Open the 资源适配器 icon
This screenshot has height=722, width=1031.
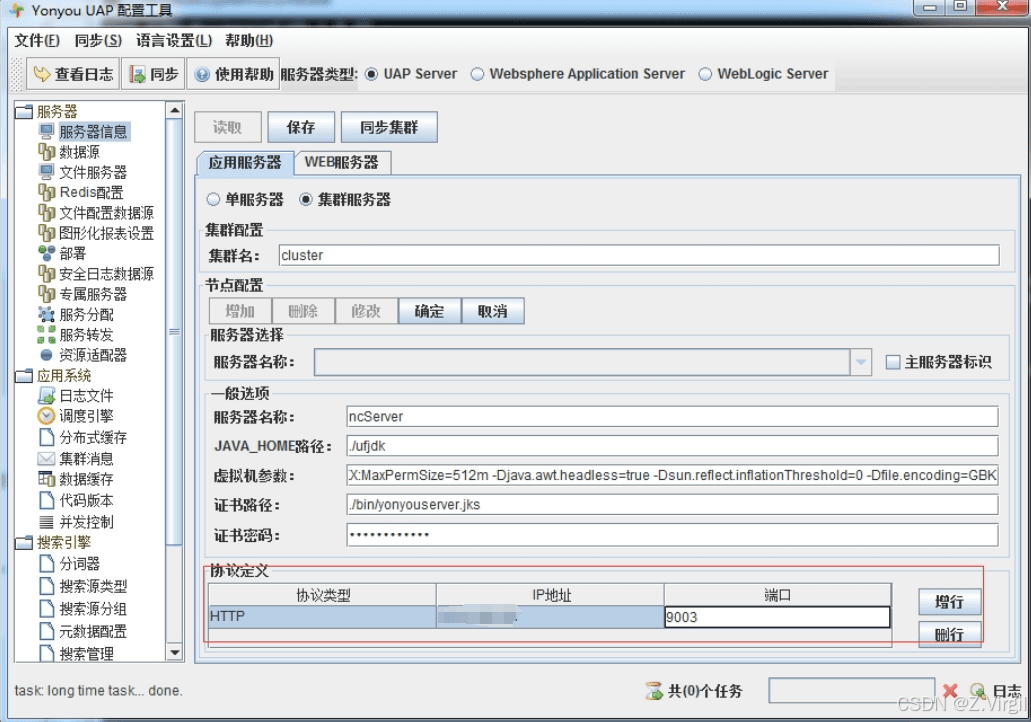click(x=46, y=355)
